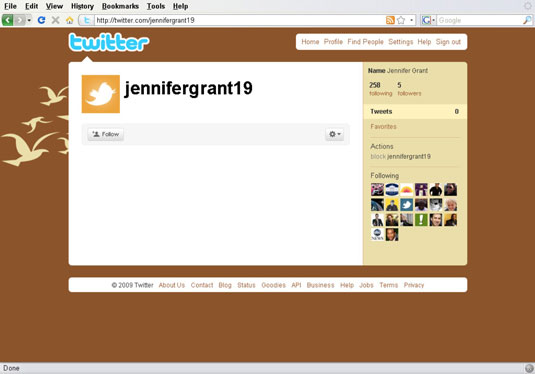This screenshot has width=535, height=374.
Task: Open Help footer link
Action: click(347, 285)
